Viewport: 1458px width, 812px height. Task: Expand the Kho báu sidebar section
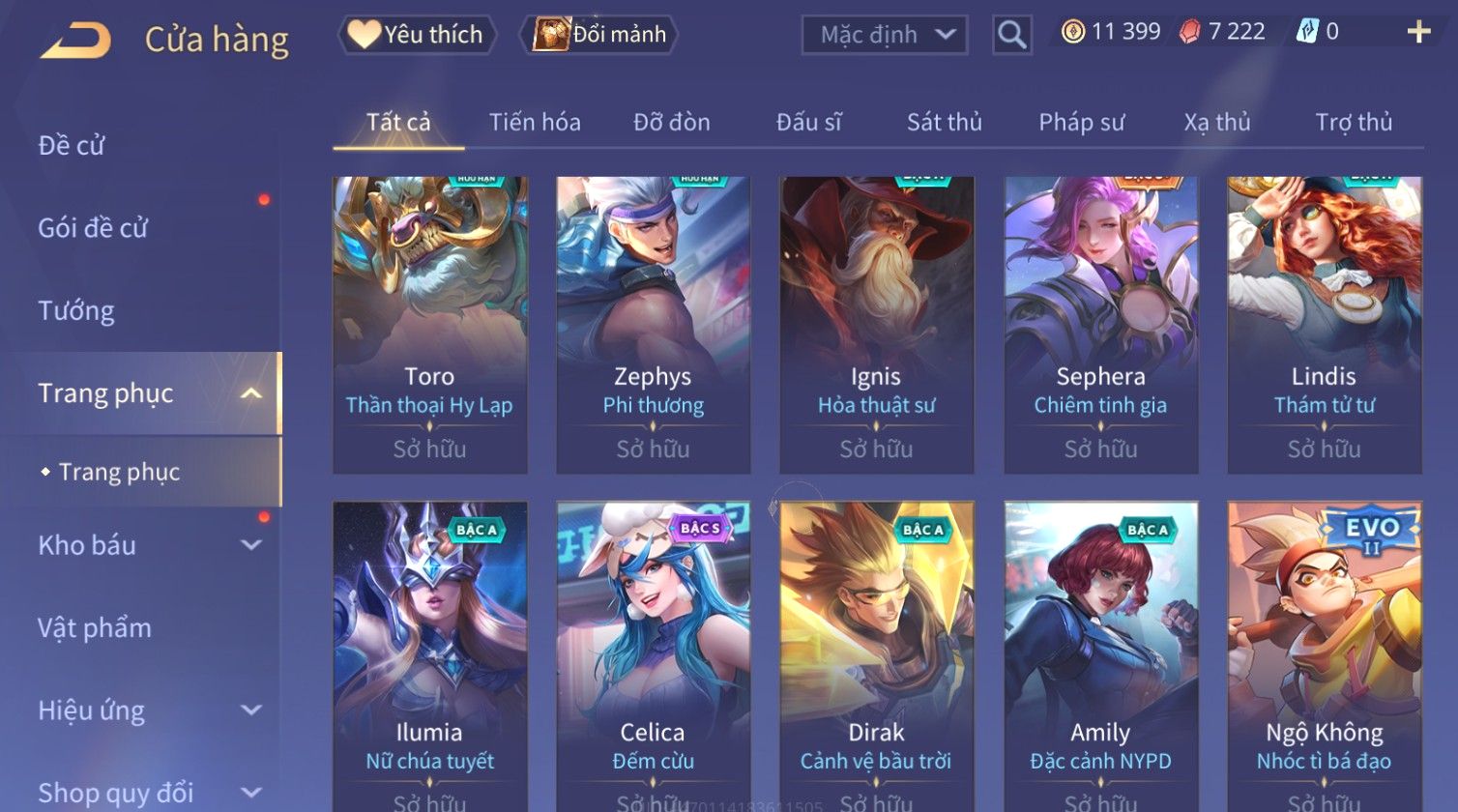[x=251, y=545]
